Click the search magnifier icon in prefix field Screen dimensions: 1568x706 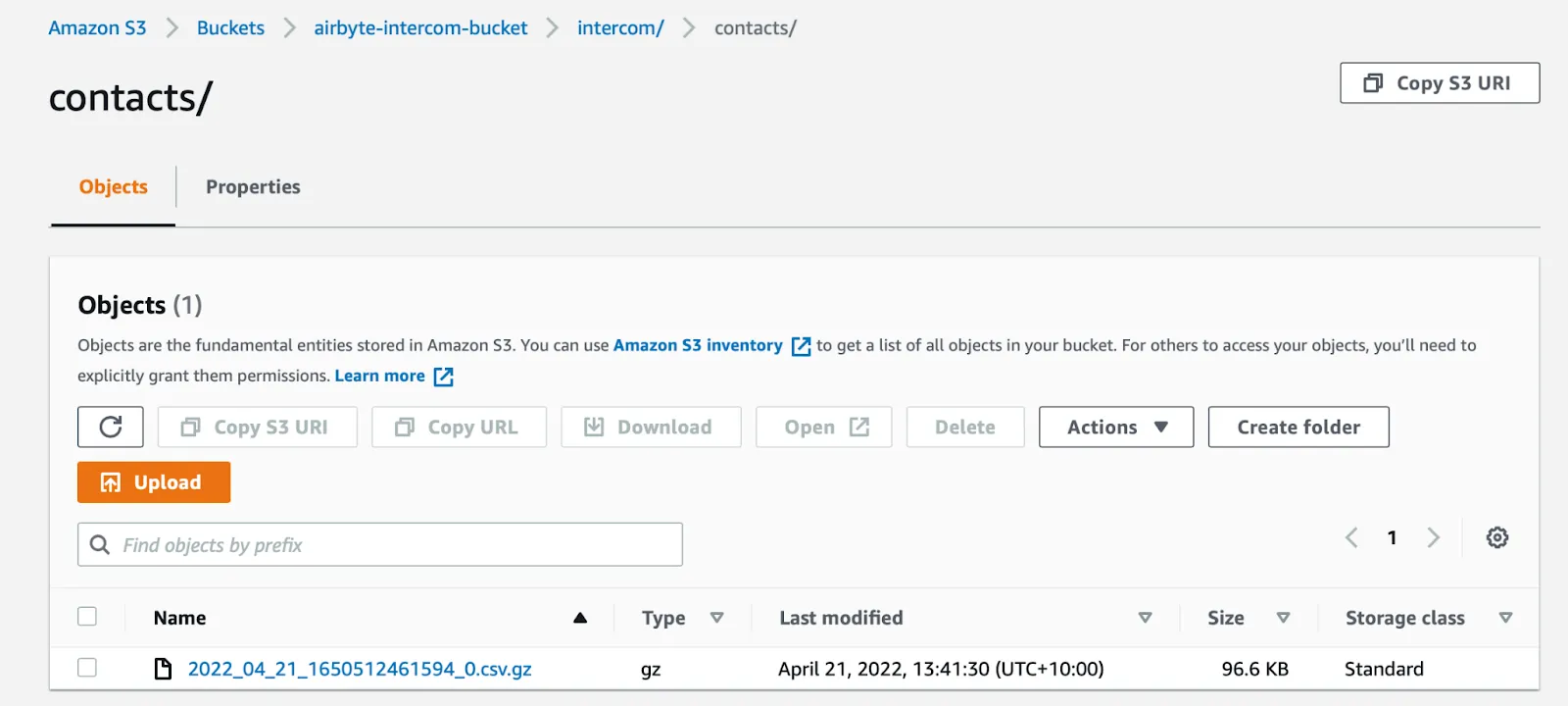click(x=100, y=544)
